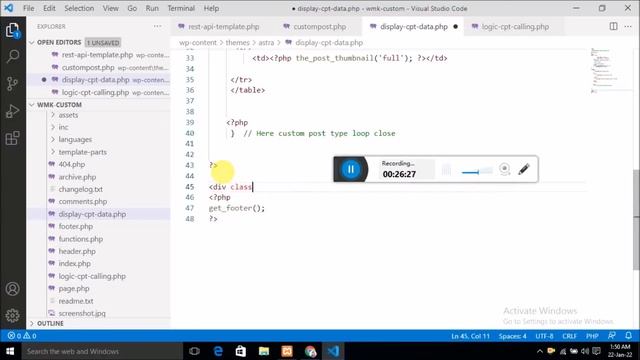Click the volume icon in system tray
640x360 pixels.
click(x=585, y=351)
